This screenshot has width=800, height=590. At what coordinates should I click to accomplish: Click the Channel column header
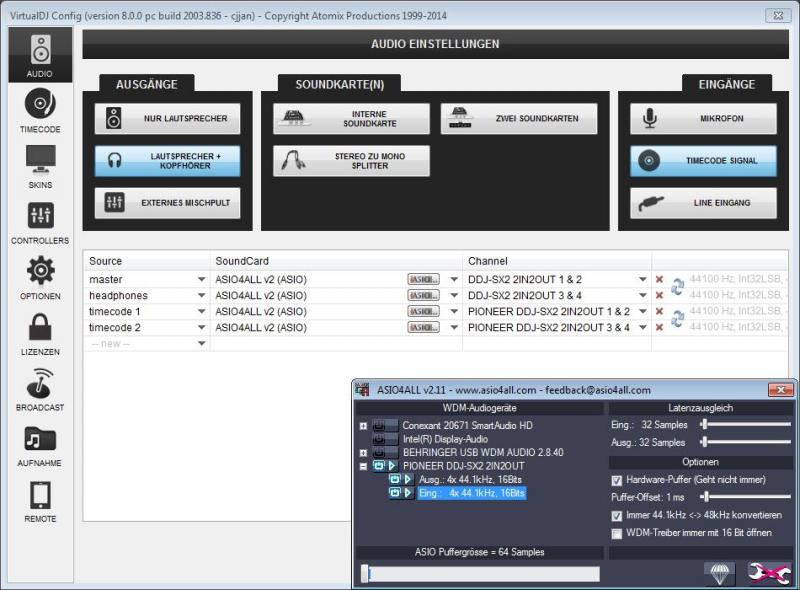coord(557,261)
